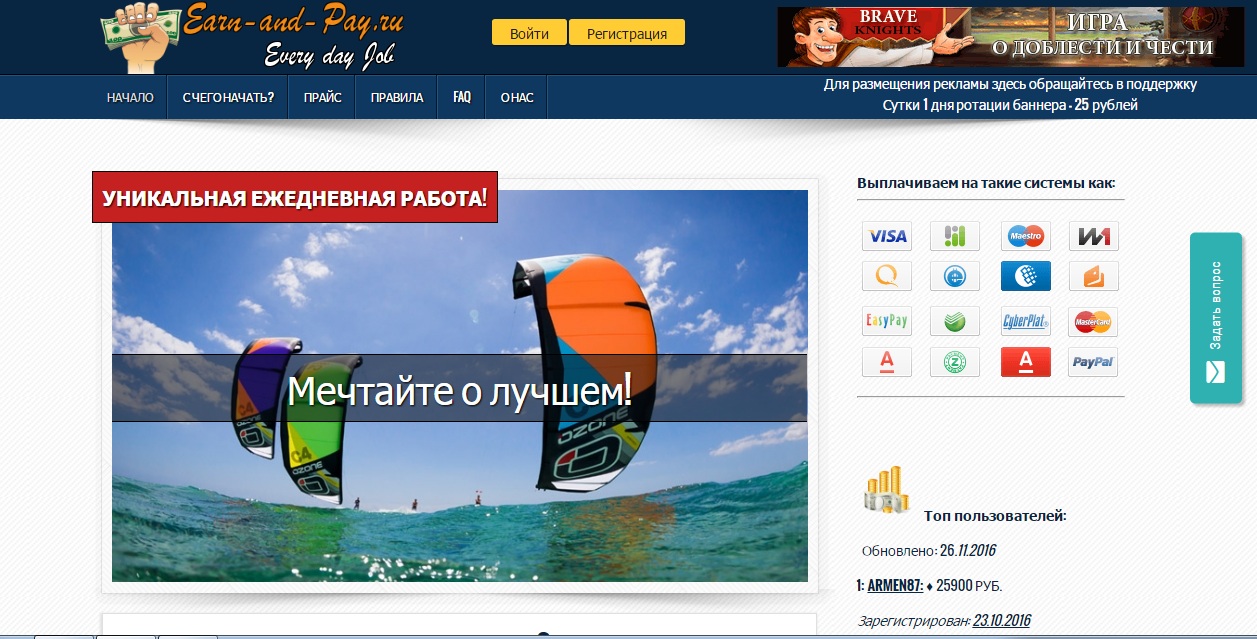Click the kitesurfing slideshow image

coord(460,386)
